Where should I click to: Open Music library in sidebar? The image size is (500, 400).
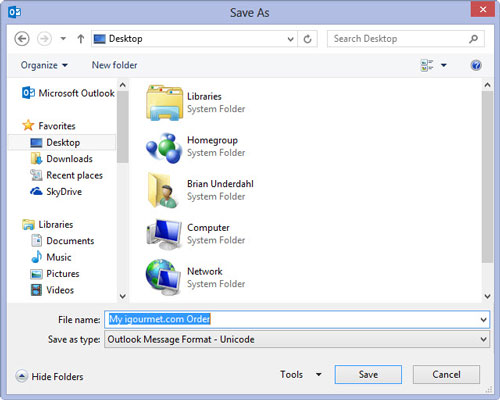coord(51,257)
